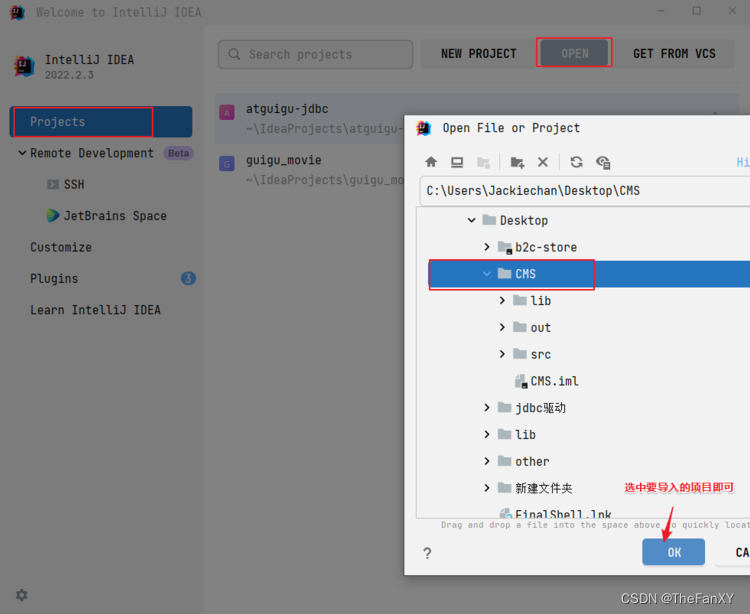Click the GET FROM VCS button
Screen dimensions: 750x614
tap(674, 54)
